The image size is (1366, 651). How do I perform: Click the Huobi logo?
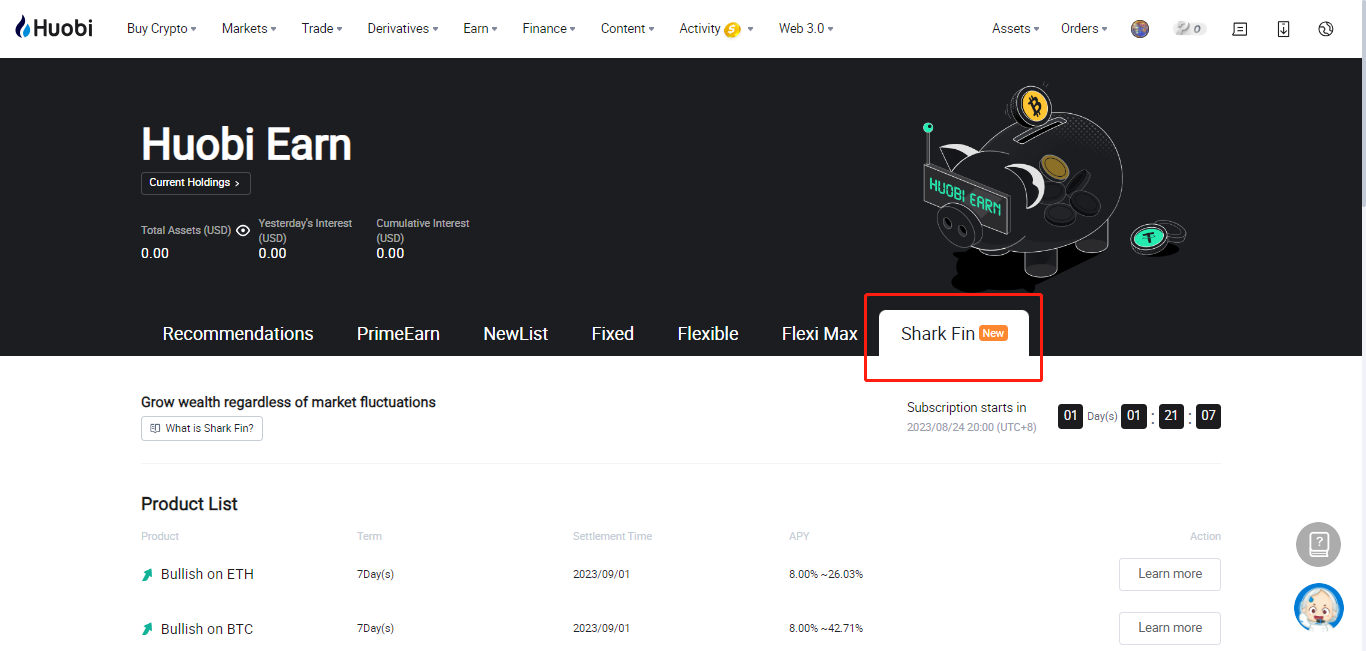tap(54, 28)
